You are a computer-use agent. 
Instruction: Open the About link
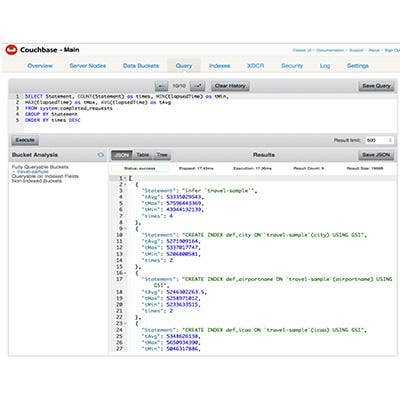pos(374,50)
